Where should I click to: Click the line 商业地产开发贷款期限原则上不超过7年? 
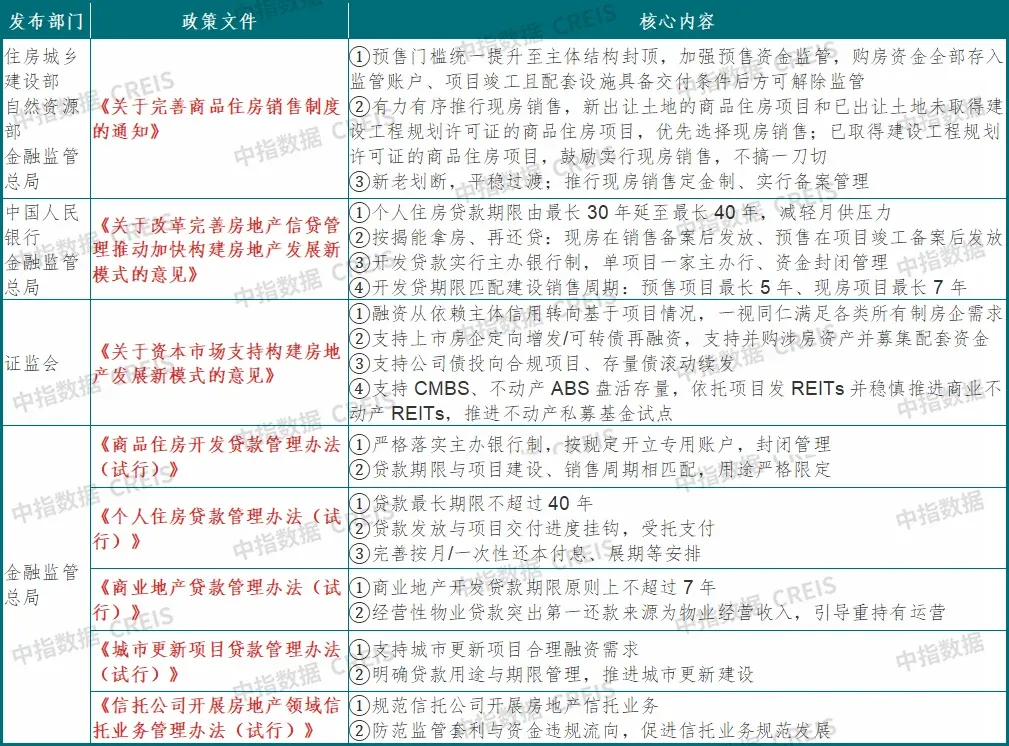click(533, 587)
